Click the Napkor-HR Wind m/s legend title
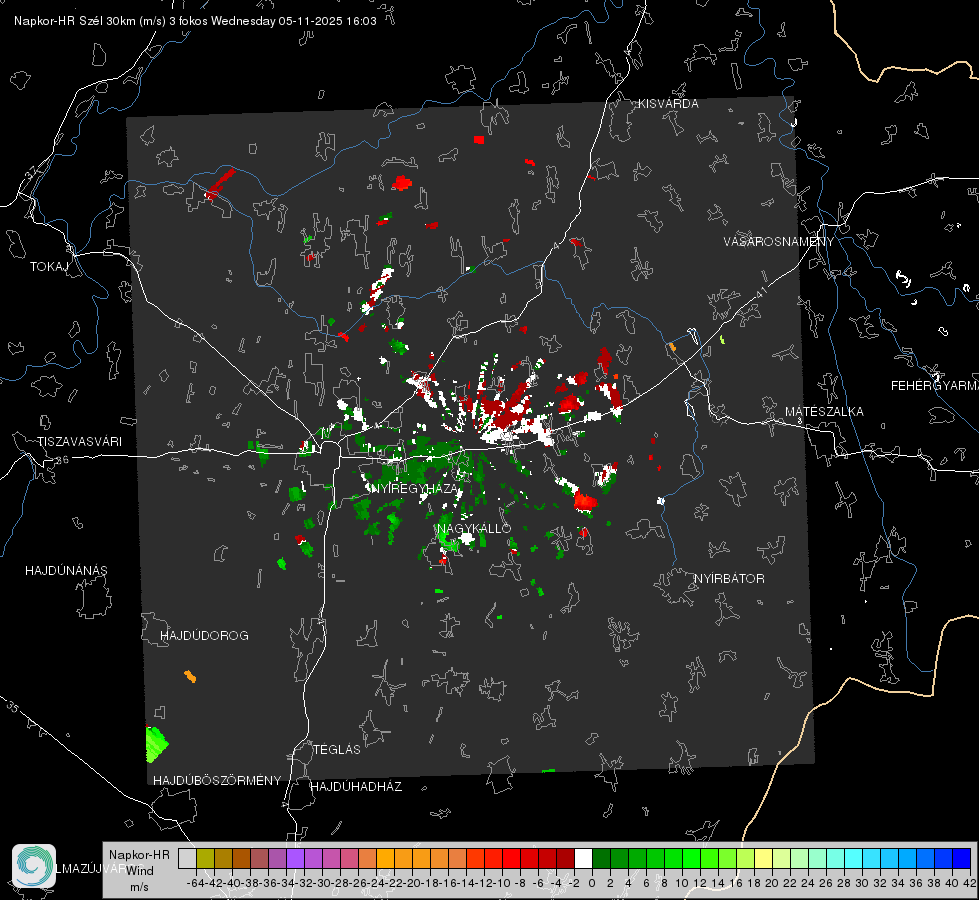 pos(139,870)
